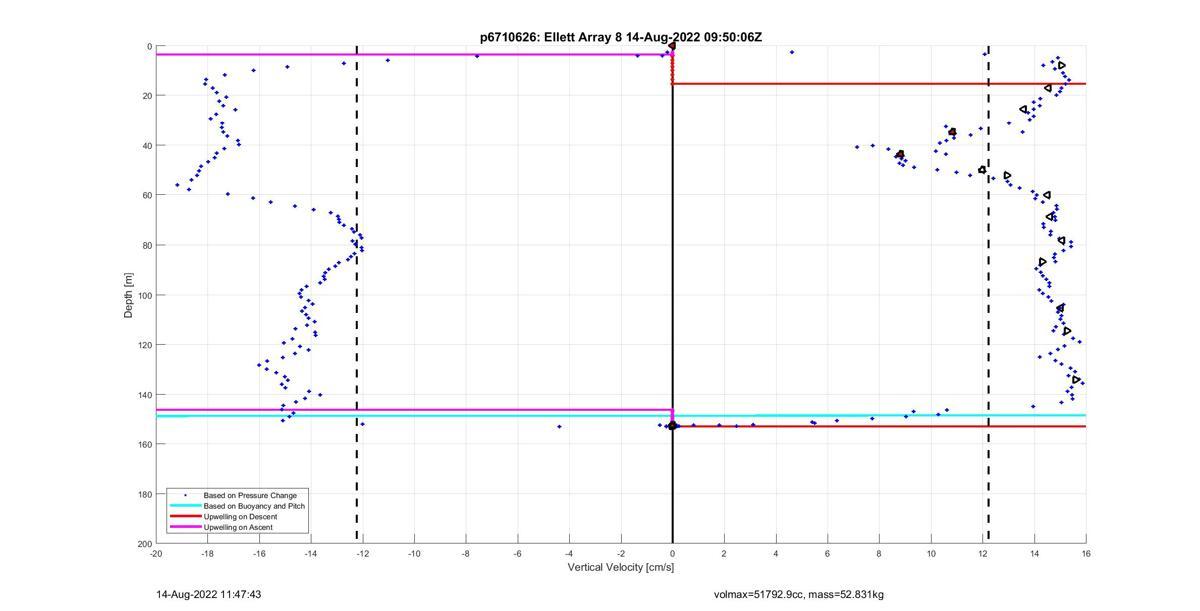Click the black dot marker at zero velocity near 152 m

click(x=673, y=425)
